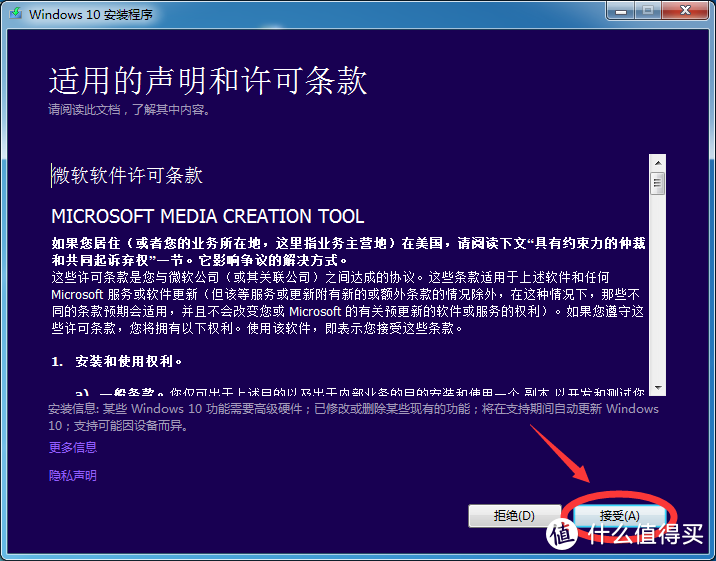Click the Accept 接受(A) button
Screen dimensions: 716x561
(x=619, y=516)
